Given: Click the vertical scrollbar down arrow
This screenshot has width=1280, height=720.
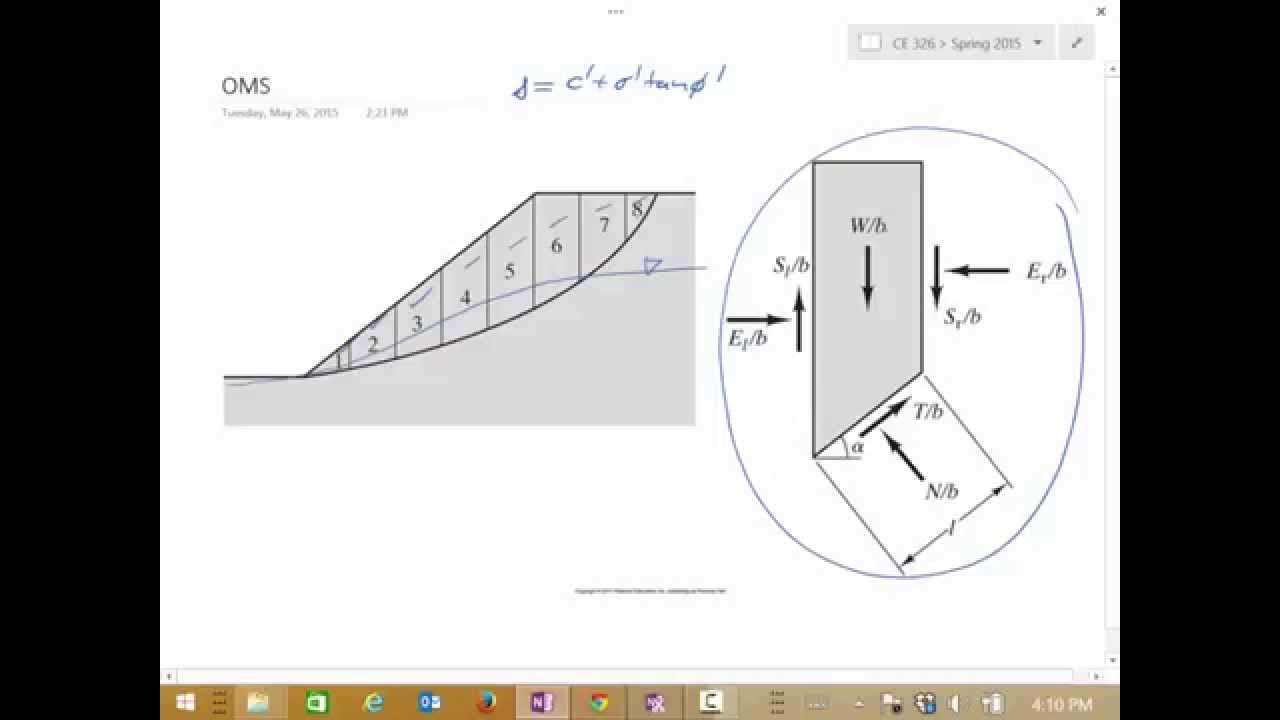Looking at the screenshot, I should (1113, 660).
